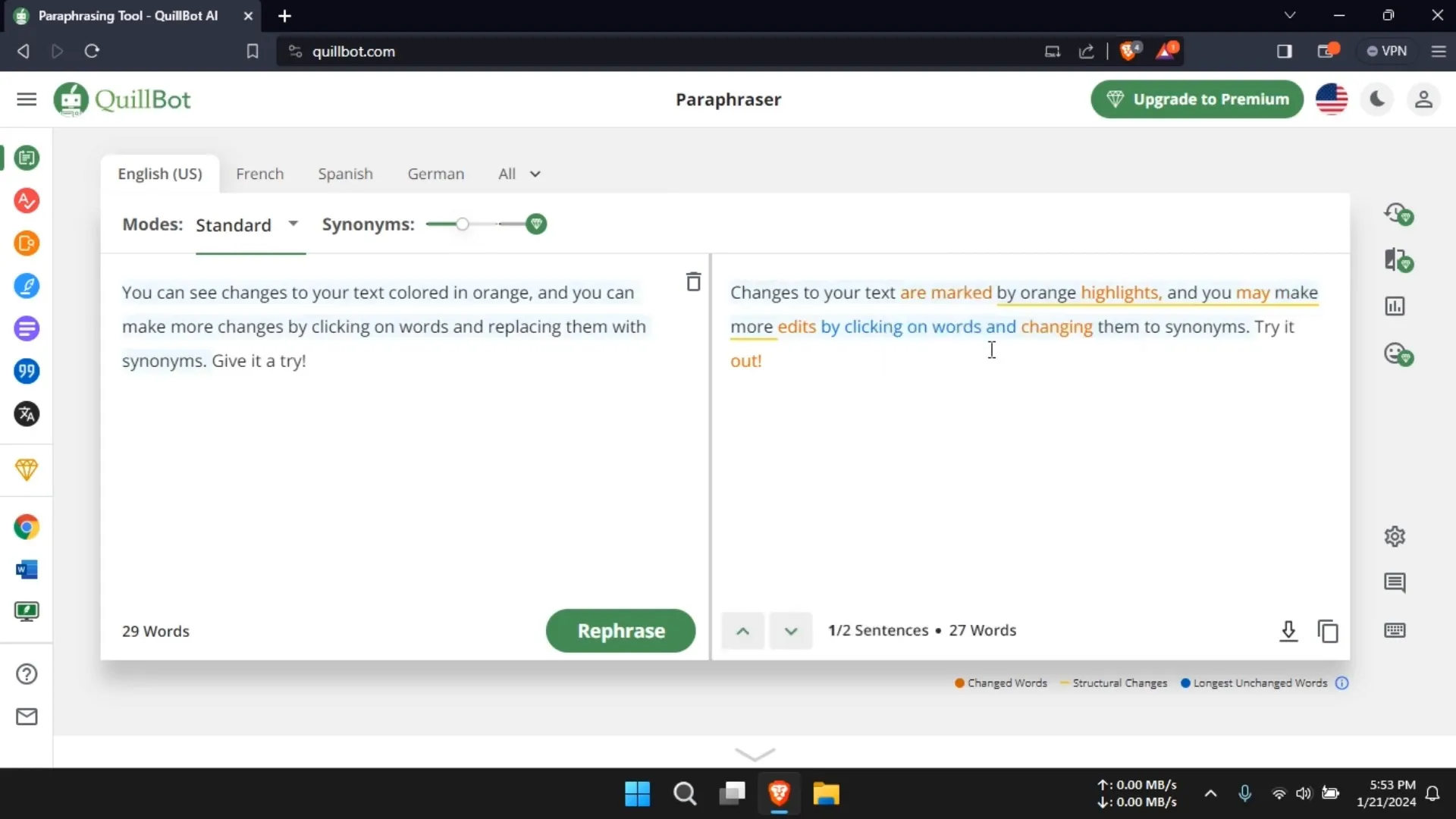Click the translator tool sidebar icon
This screenshot has width=1456, height=819.
click(27, 414)
